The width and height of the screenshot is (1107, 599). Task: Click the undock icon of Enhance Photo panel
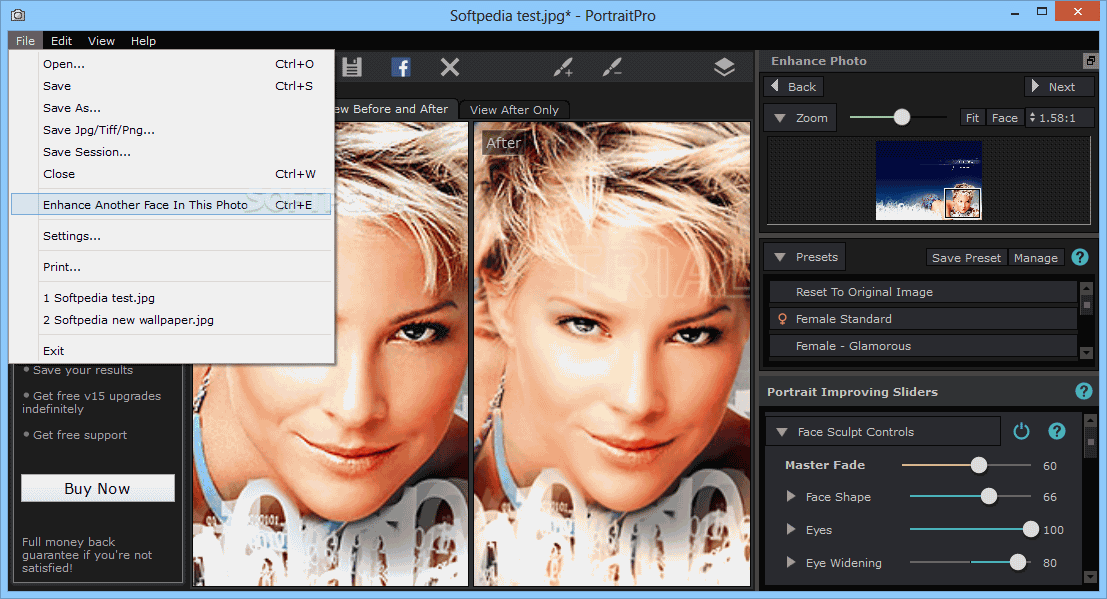[x=1091, y=61]
